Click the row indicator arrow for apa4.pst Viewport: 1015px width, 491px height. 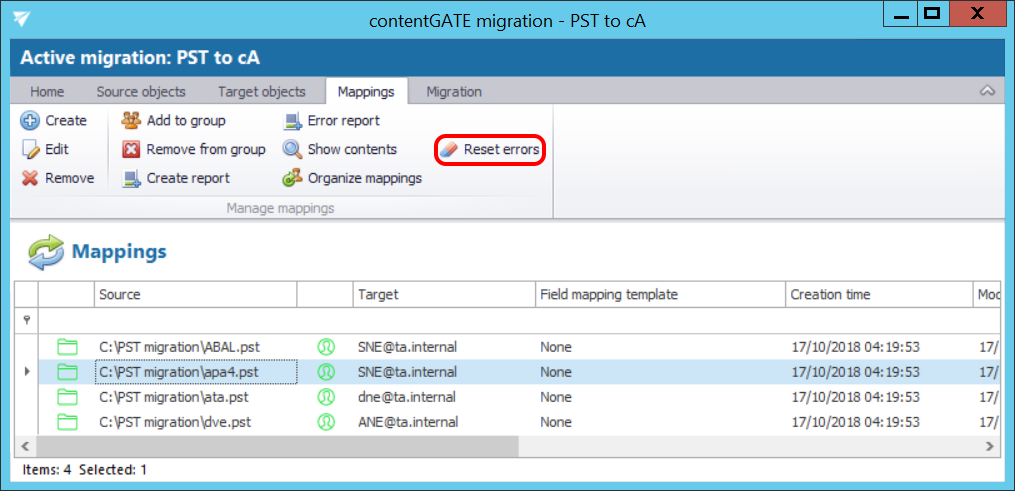coord(26,372)
